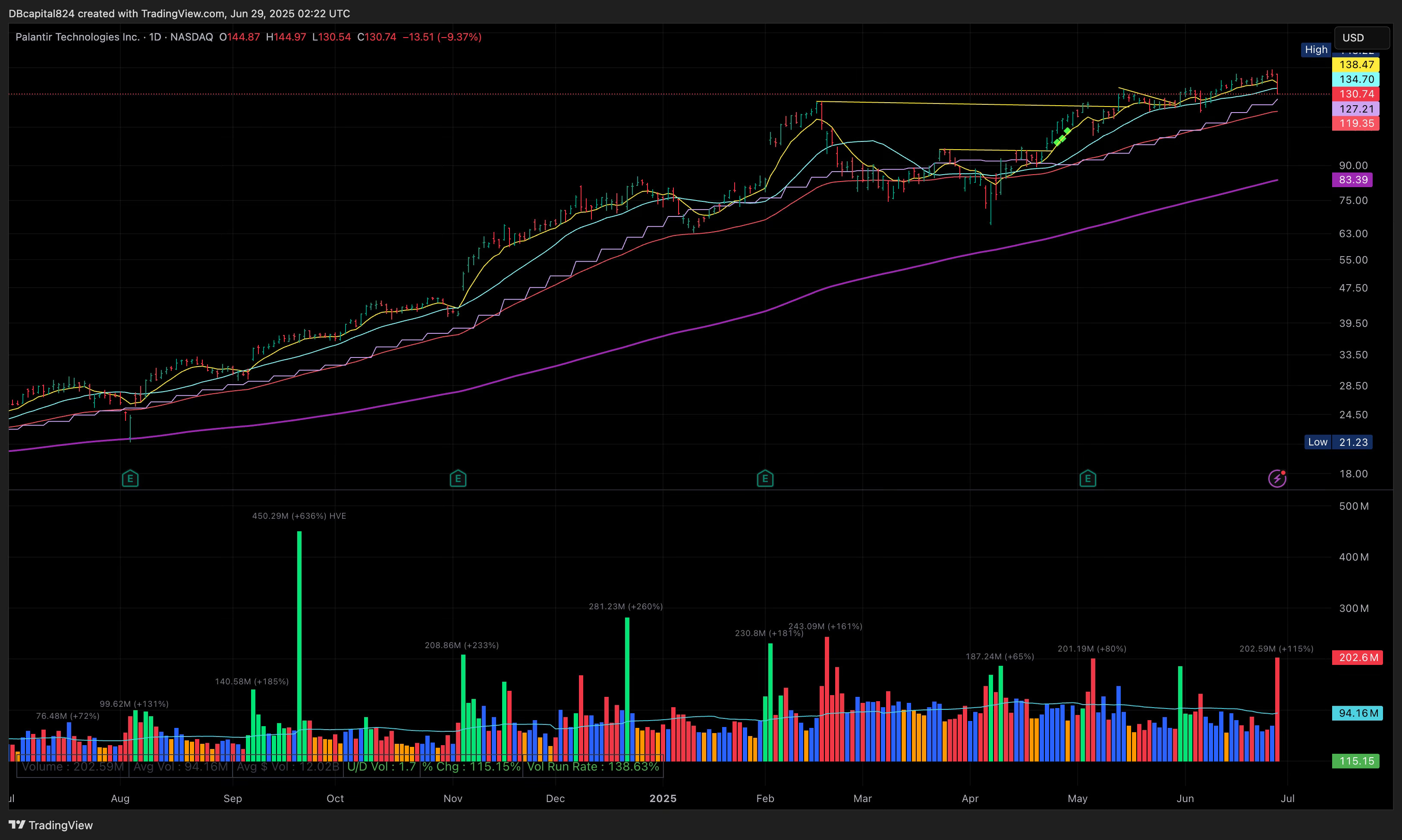Screen dimensions: 1402x840
Task: Click the TradingView logo
Action: pos(50,825)
